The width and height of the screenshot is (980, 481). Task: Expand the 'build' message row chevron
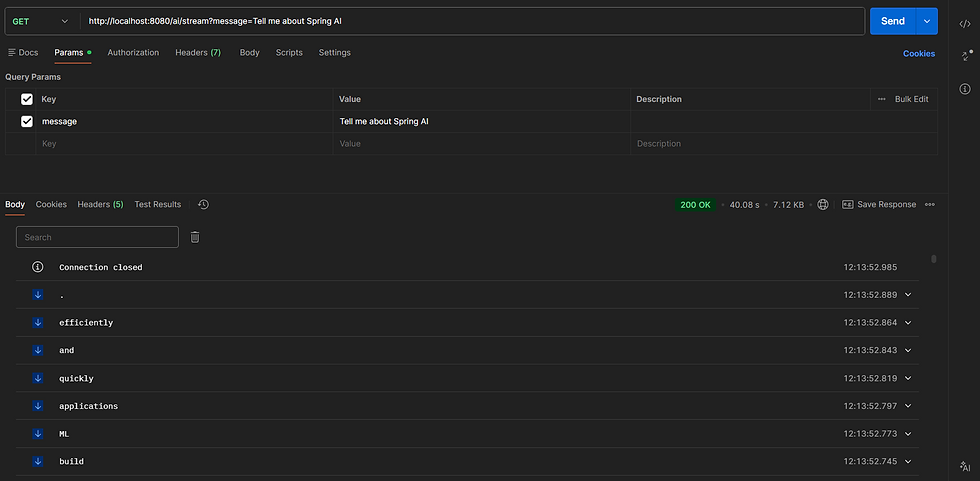tap(908, 461)
